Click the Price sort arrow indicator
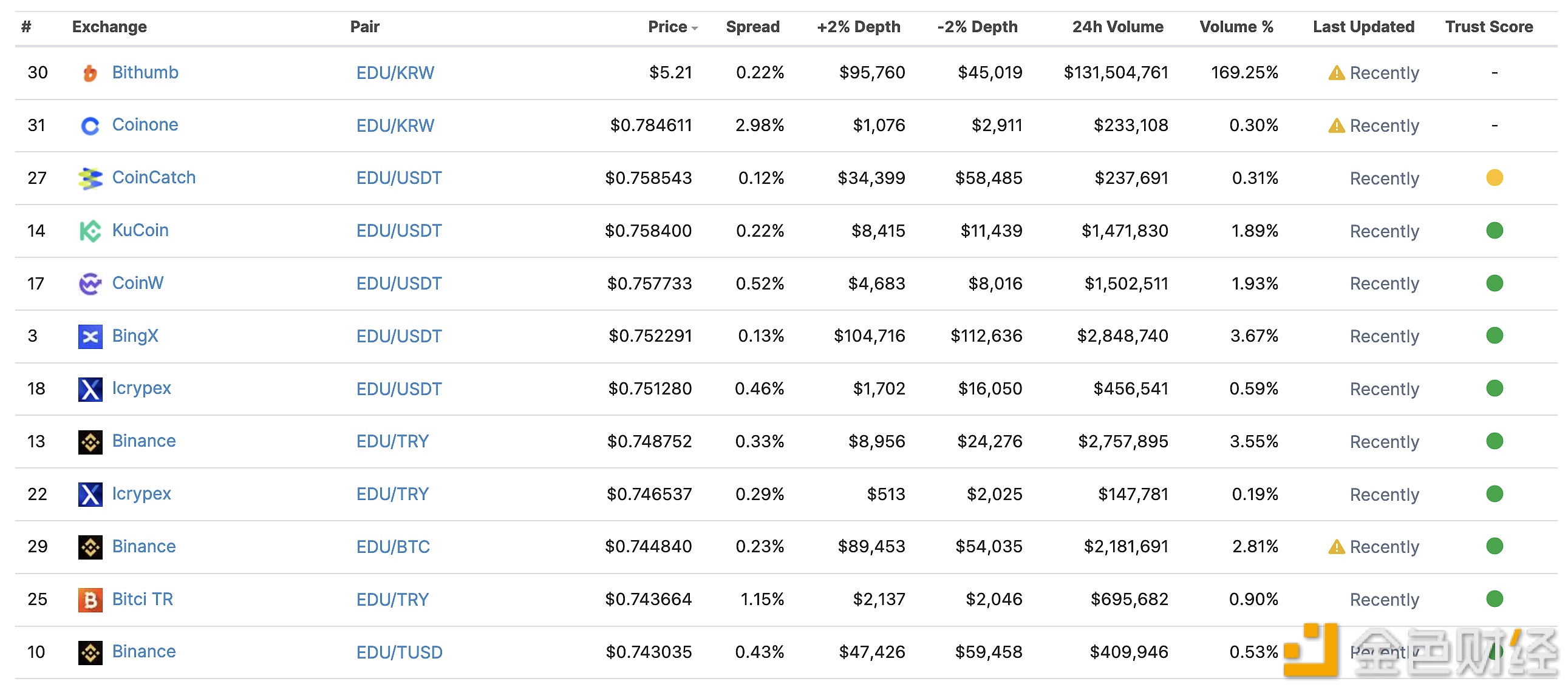Screen dimensions: 1568x687 695,29
